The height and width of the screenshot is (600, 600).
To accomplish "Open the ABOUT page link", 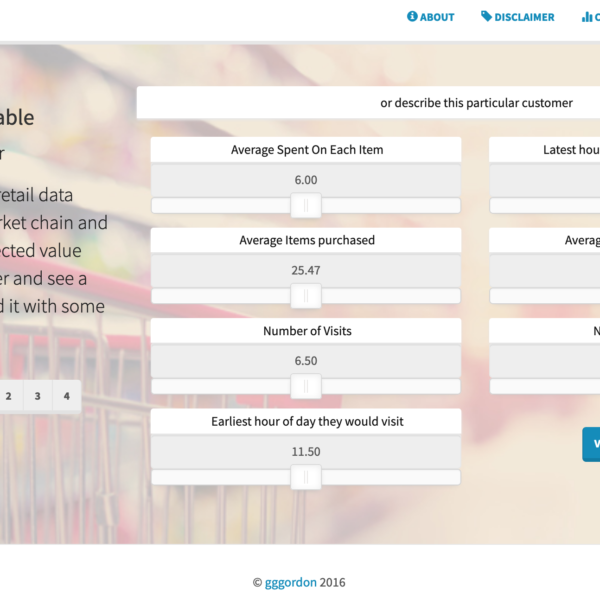I will [x=437, y=17].
